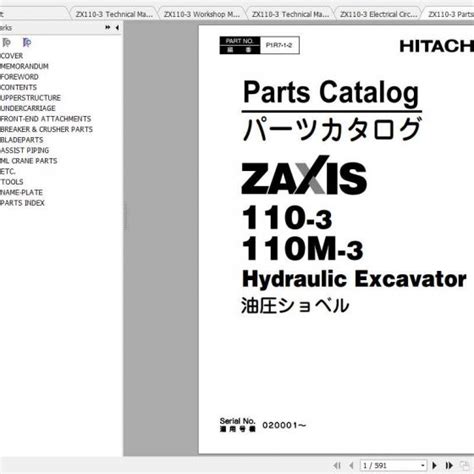Click the Parts Catalog title text
Screen dimensions: 474x474
(331, 92)
